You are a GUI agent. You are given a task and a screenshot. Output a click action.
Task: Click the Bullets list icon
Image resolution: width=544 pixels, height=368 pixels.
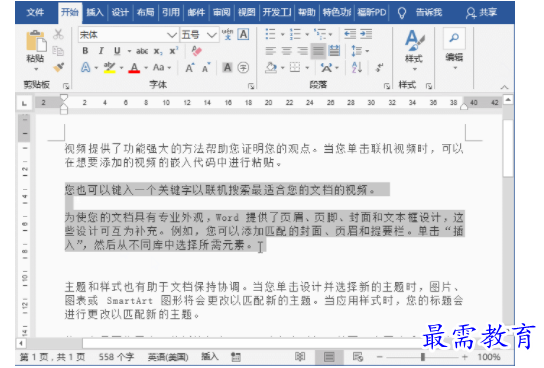click(x=270, y=34)
